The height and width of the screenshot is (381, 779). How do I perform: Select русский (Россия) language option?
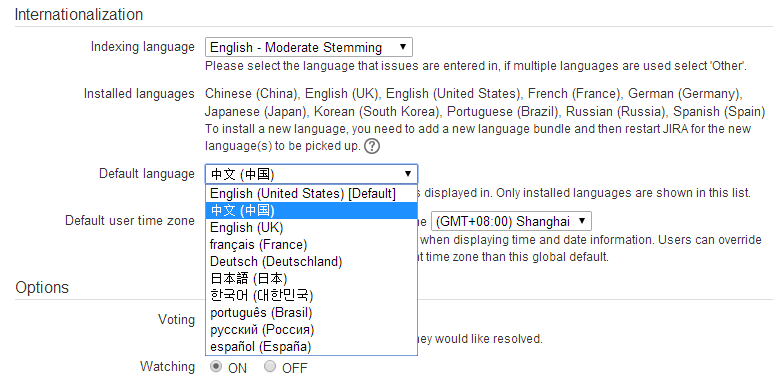[312, 329]
